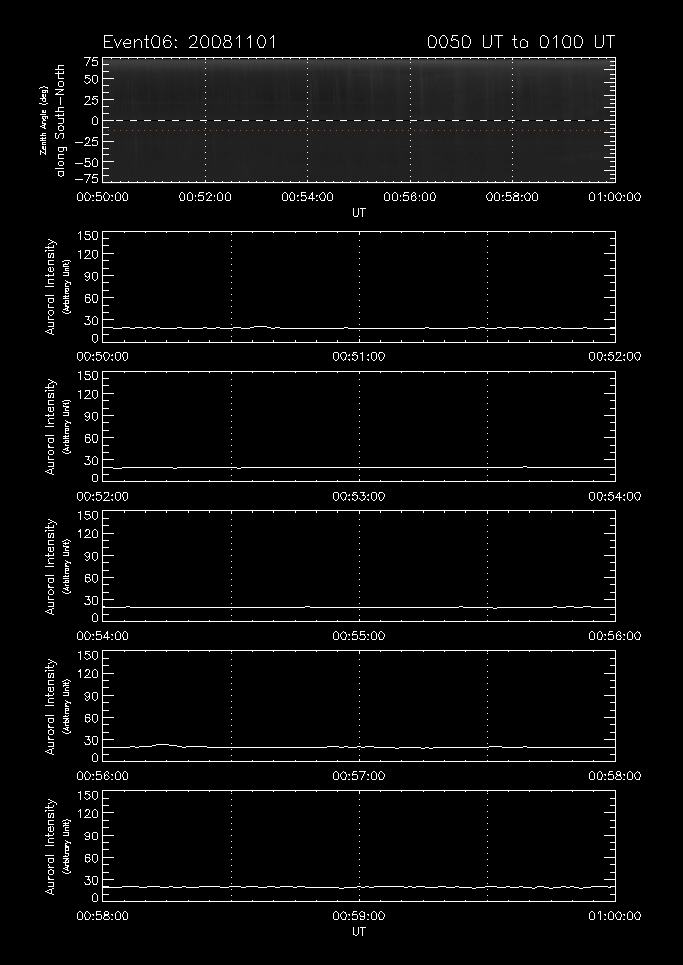The width and height of the screenshot is (683, 965).
Task: Click the "150" tick in the 00:50–00:52 panel
Action: click(x=89, y=236)
